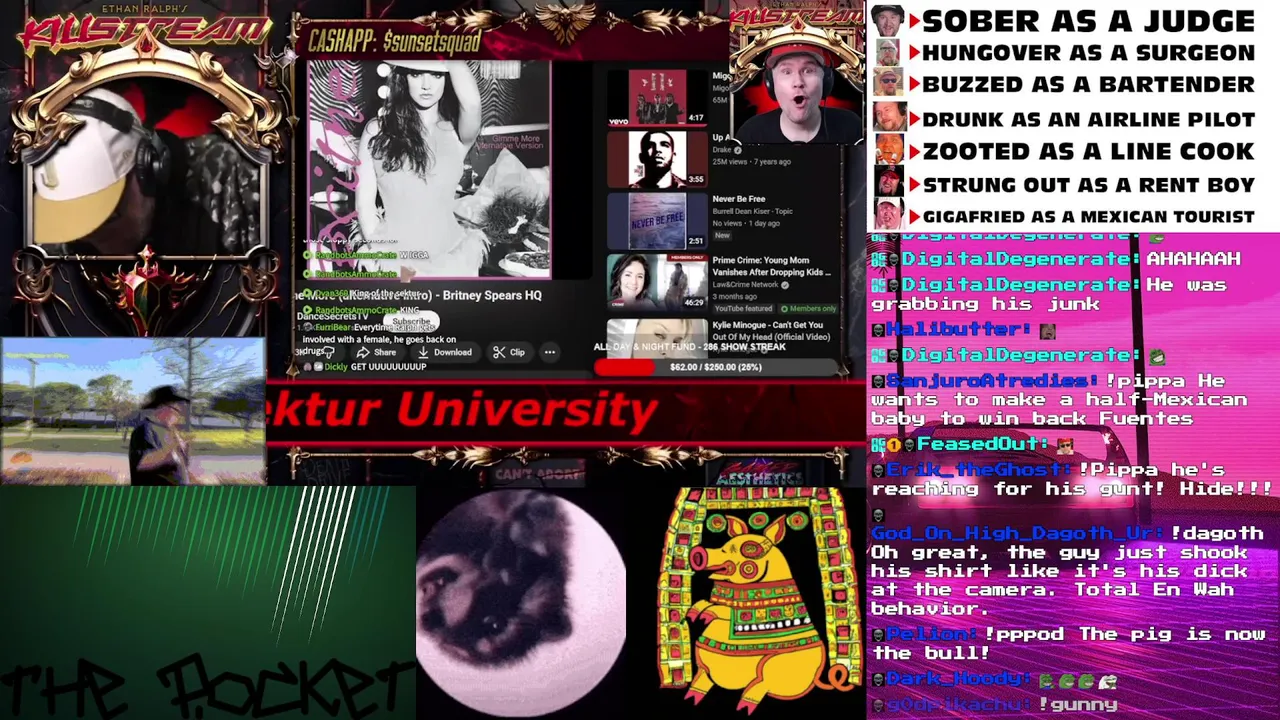1280x720 pixels.
Task: Click the YouTube featured badge
Action: click(x=742, y=309)
